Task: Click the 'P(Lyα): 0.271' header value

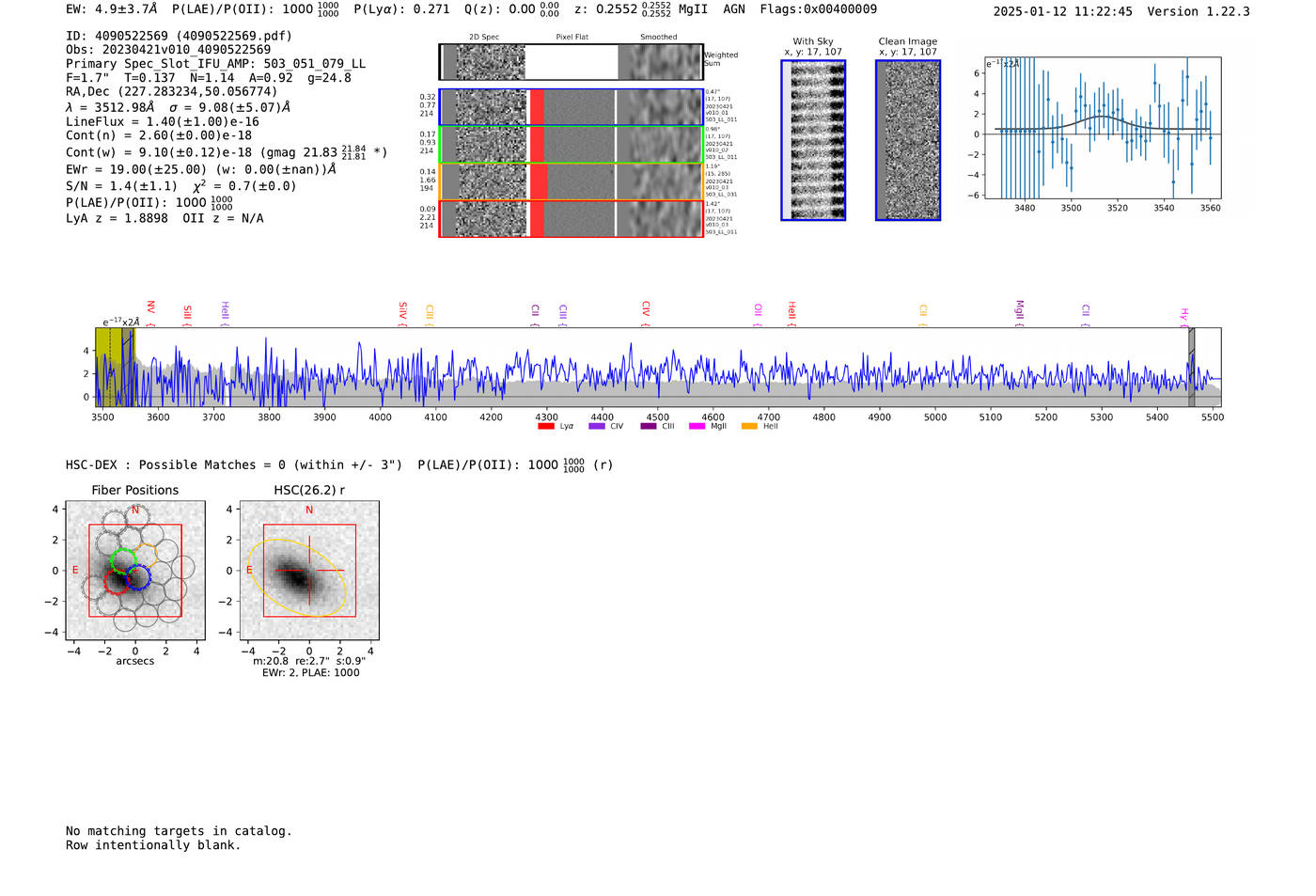Action: point(401,9)
